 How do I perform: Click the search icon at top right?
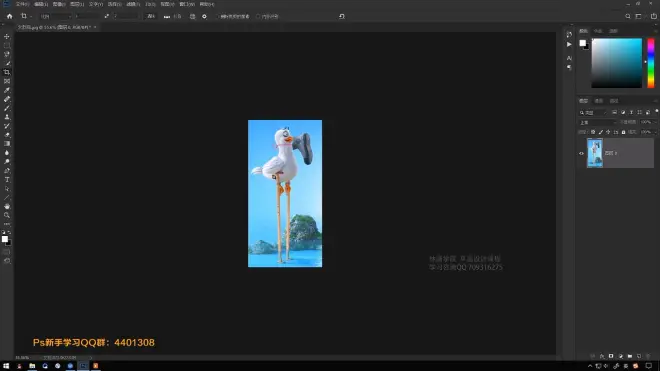(x=628, y=16)
